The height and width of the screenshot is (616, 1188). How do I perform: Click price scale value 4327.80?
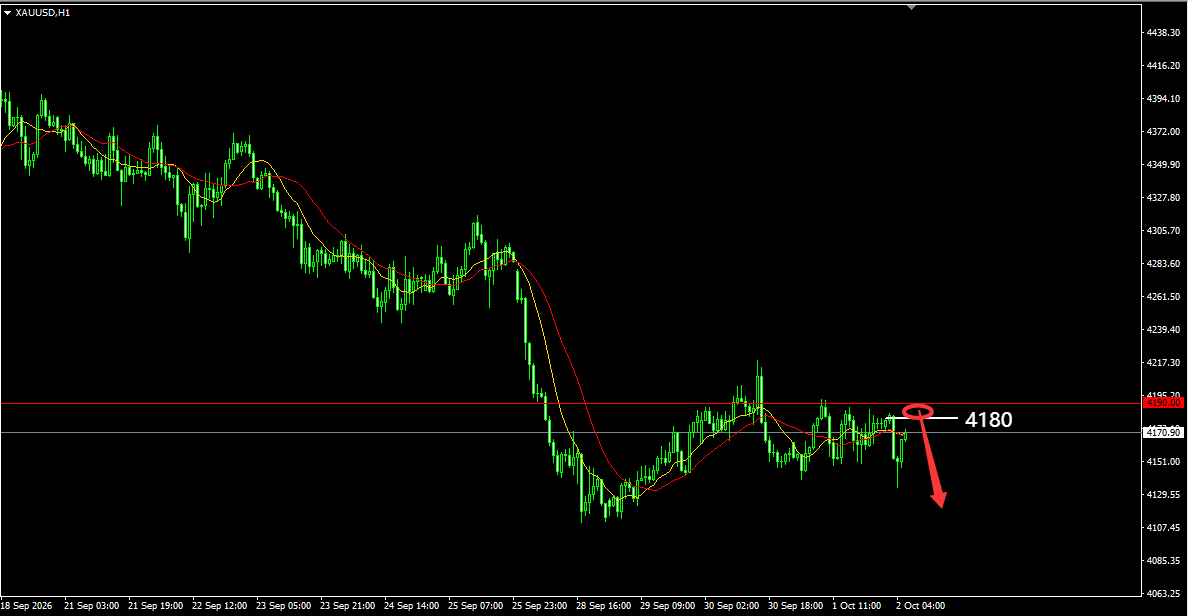(x=1164, y=198)
